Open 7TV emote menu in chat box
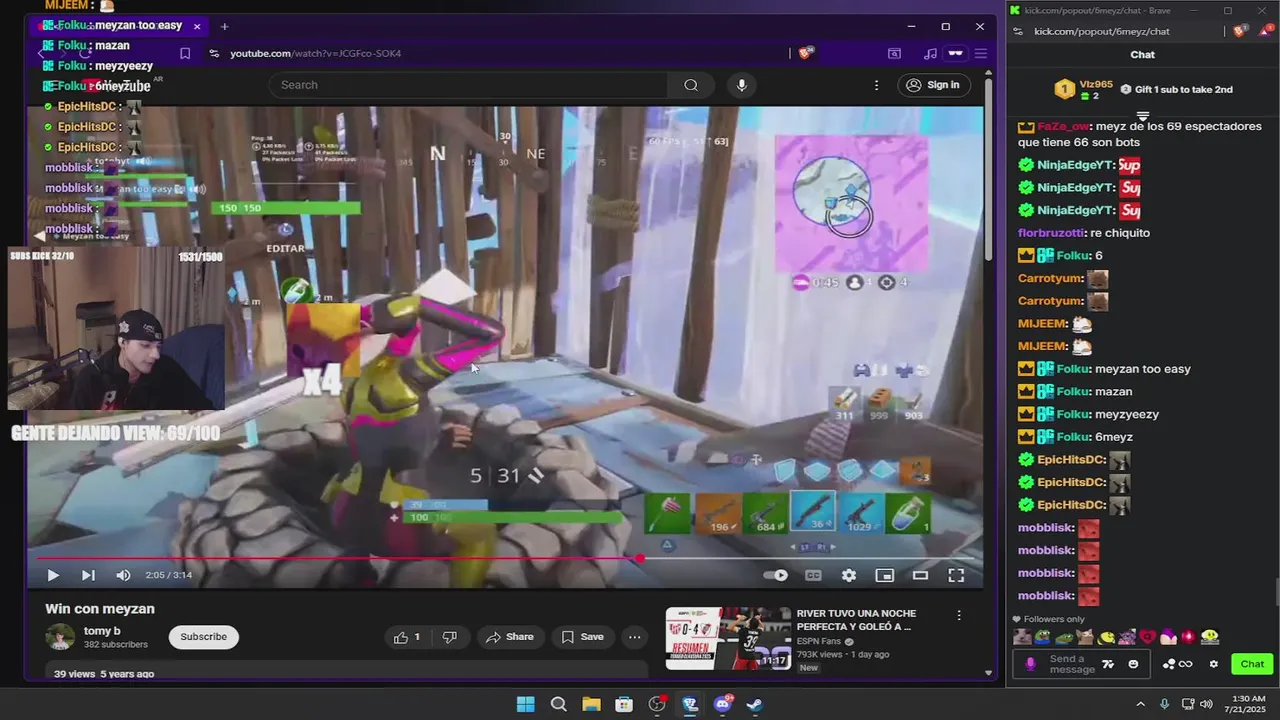1280x720 pixels. tap(1108, 664)
